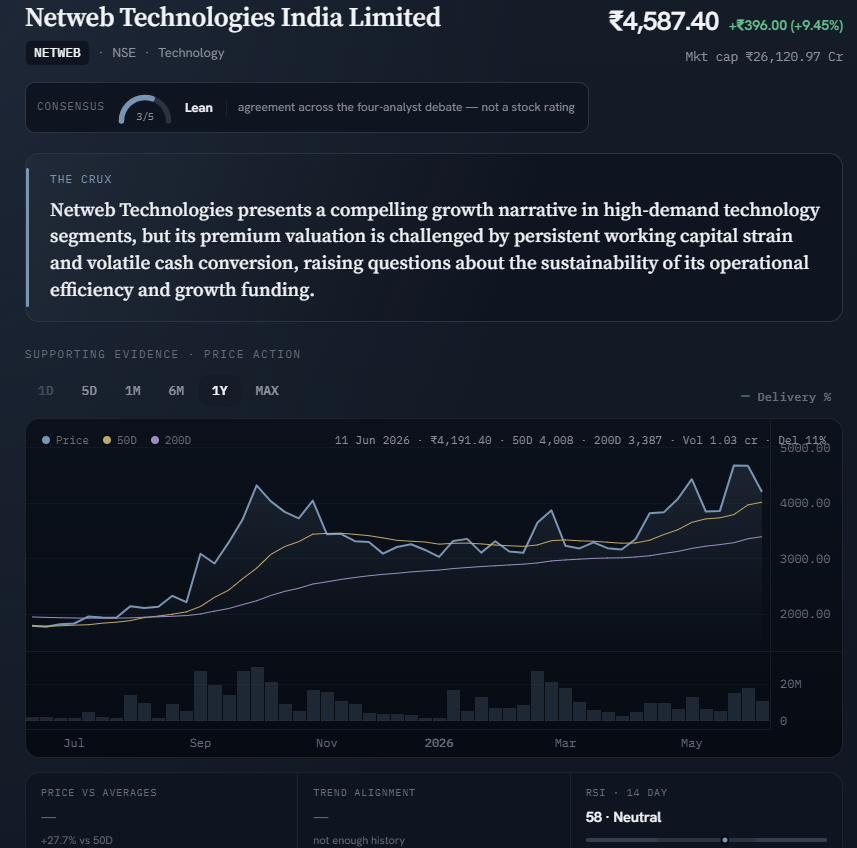Click the Lean consensus label
The height and width of the screenshot is (848, 857).
click(198, 108)
